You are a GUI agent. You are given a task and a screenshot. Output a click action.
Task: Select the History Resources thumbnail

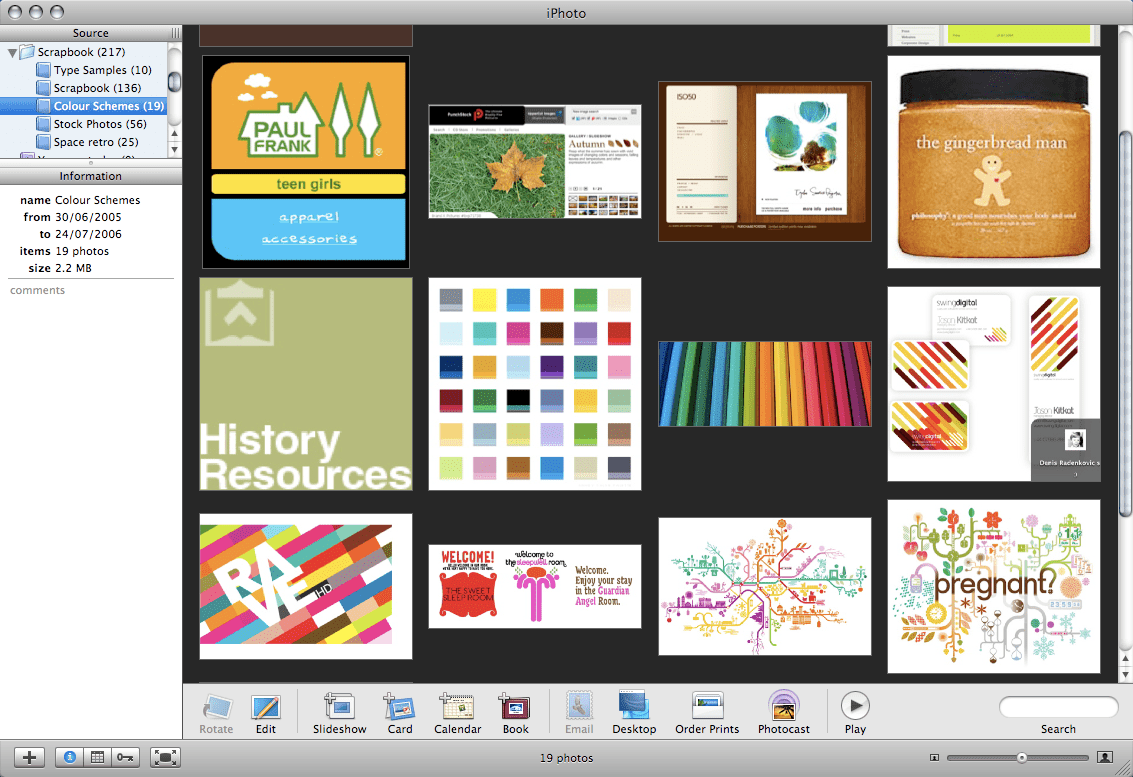306,384
